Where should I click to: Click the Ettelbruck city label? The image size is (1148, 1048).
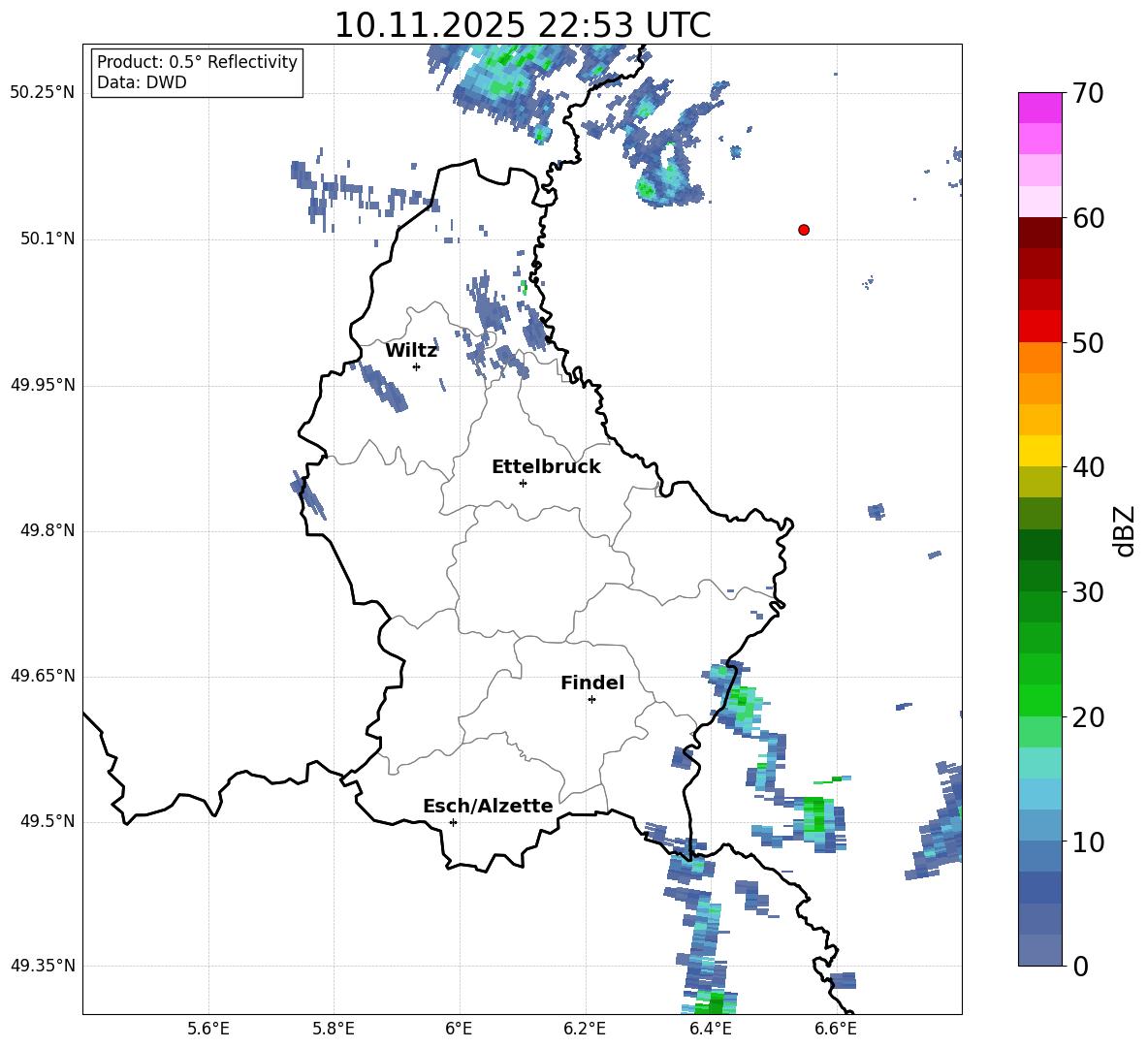[546, 467]
